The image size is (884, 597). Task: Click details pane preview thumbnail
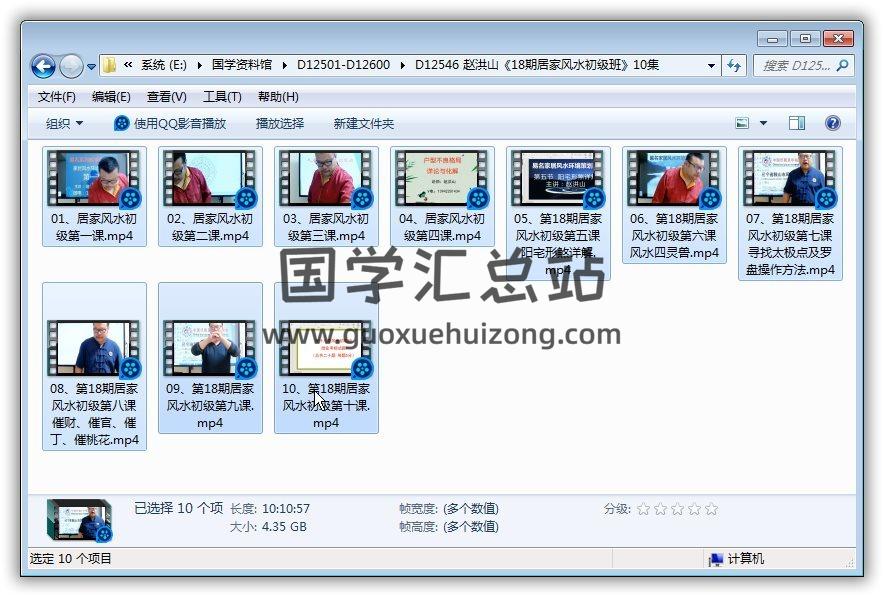click(x=79, y=519)
